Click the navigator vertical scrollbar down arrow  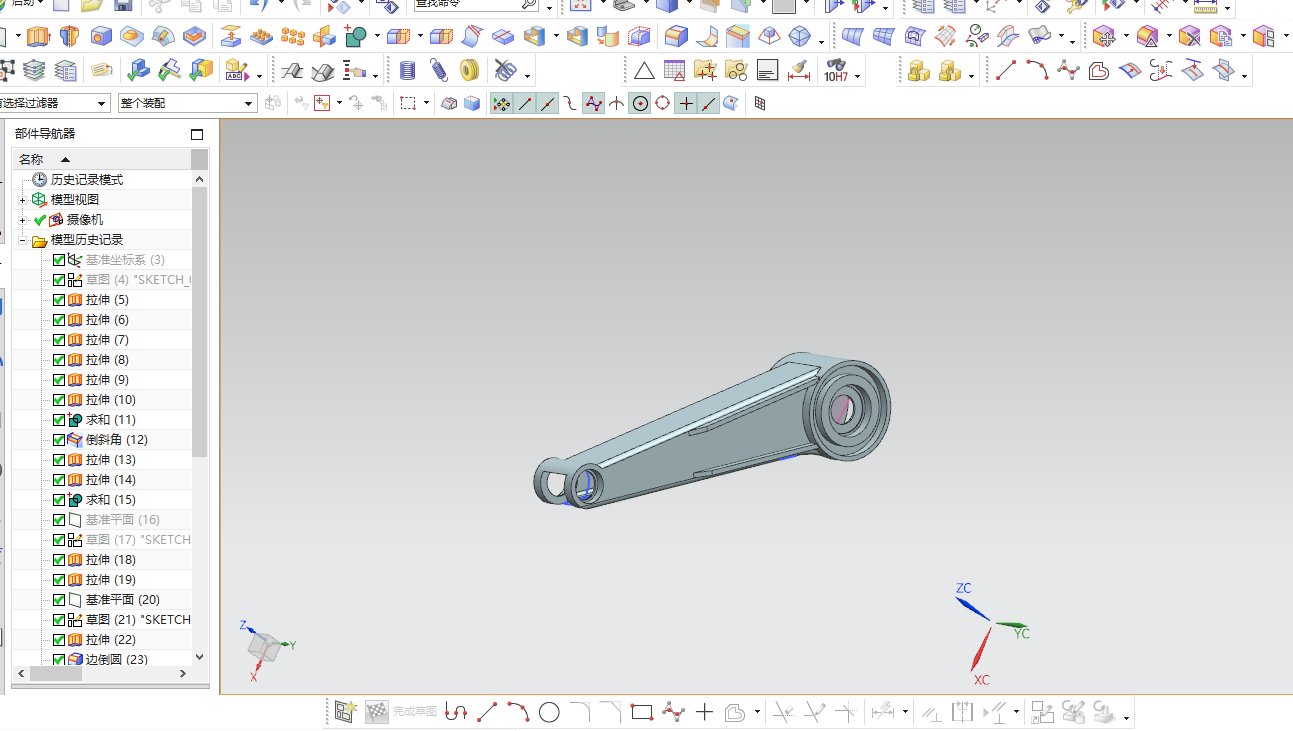click(200, 657)
